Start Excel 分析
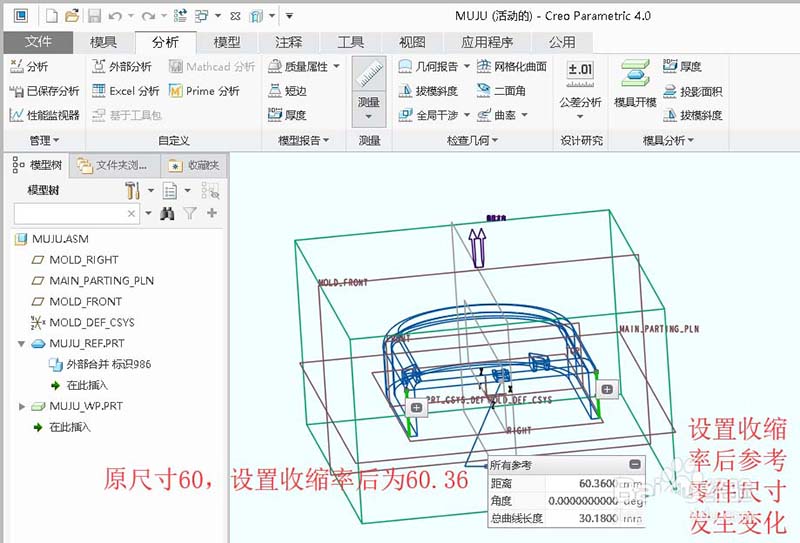Image resolution: width=800 pixels, height=543 pixels. pyautogui.click(x=126, y=91)
